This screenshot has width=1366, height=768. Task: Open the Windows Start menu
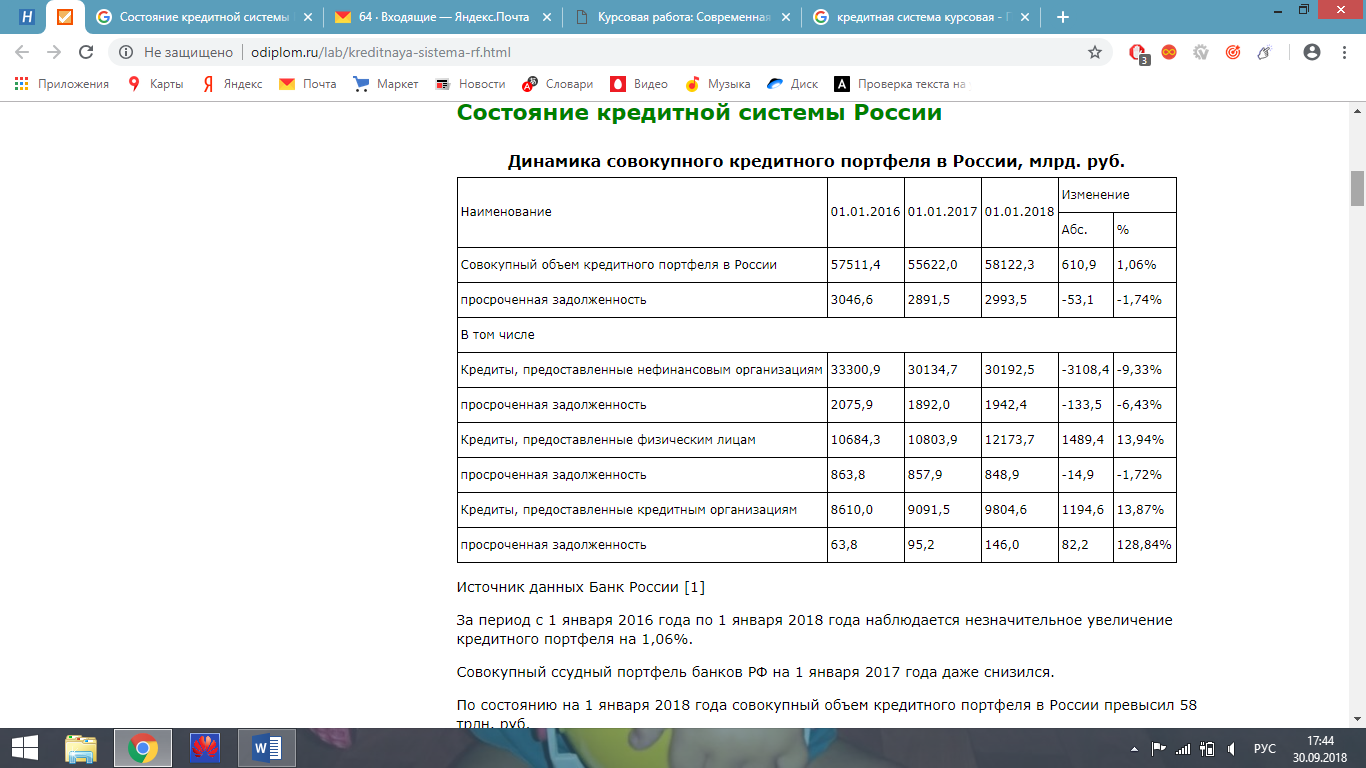(24, 748)
